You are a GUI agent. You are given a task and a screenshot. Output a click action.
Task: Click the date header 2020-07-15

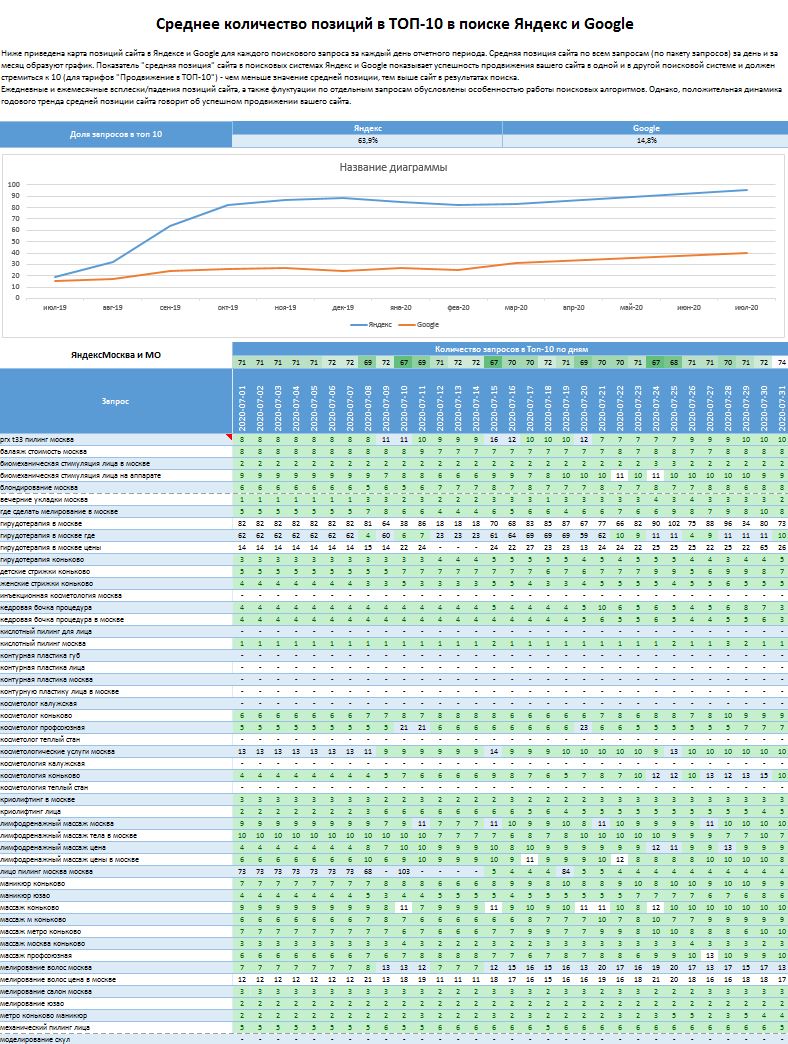[x=494, y=401]
